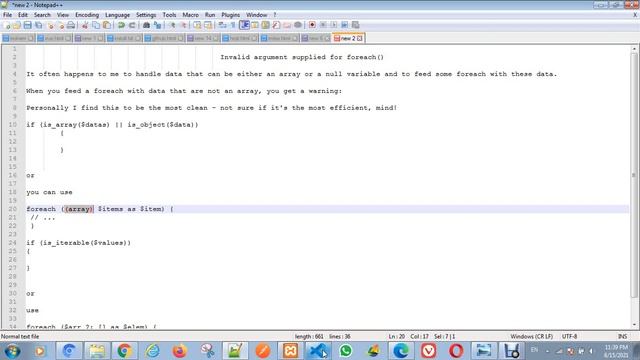This screenshot has height=360, width=640.
Task: Start macro recording with red dot icon
Action: pyautogui.click(x=312, y=25)
